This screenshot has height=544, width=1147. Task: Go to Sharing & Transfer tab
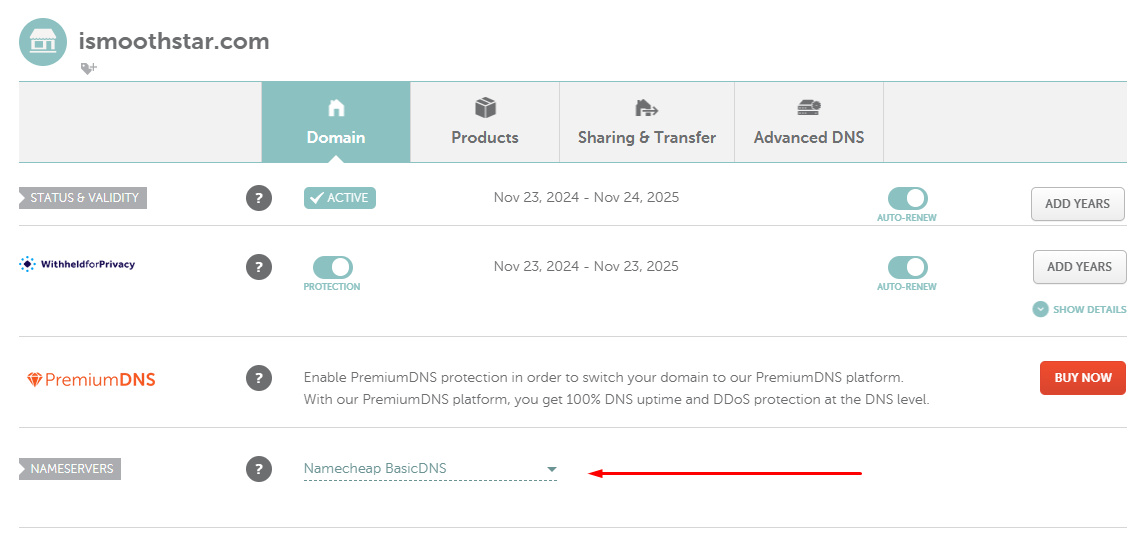[x=647, y=122]
